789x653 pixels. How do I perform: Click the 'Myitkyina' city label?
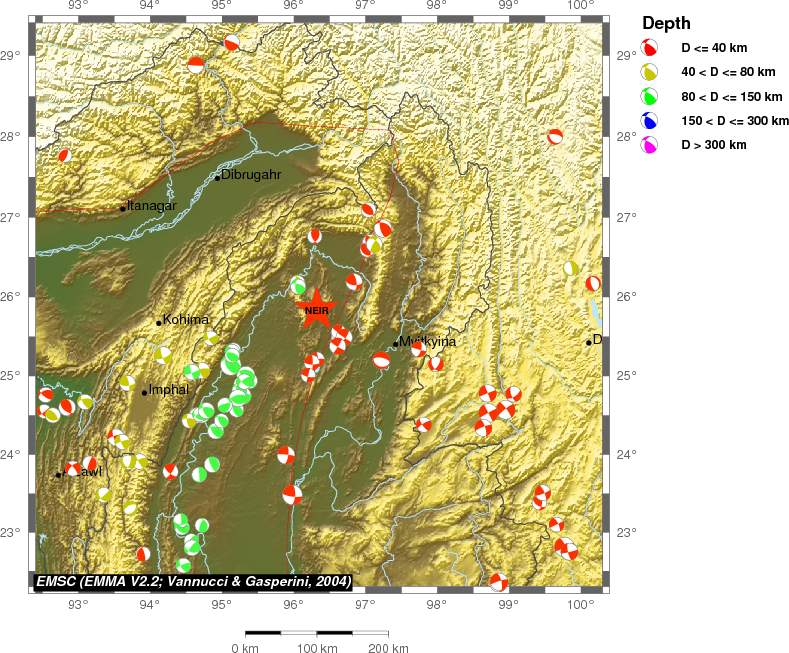(428, 342)
